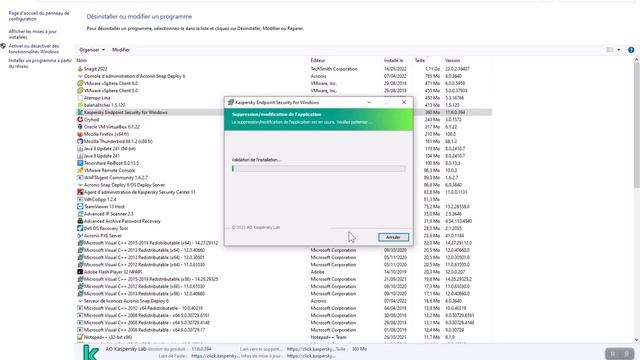Open Installer un programme à partir du réseau

pyautogui.click(x=40, y=63)
